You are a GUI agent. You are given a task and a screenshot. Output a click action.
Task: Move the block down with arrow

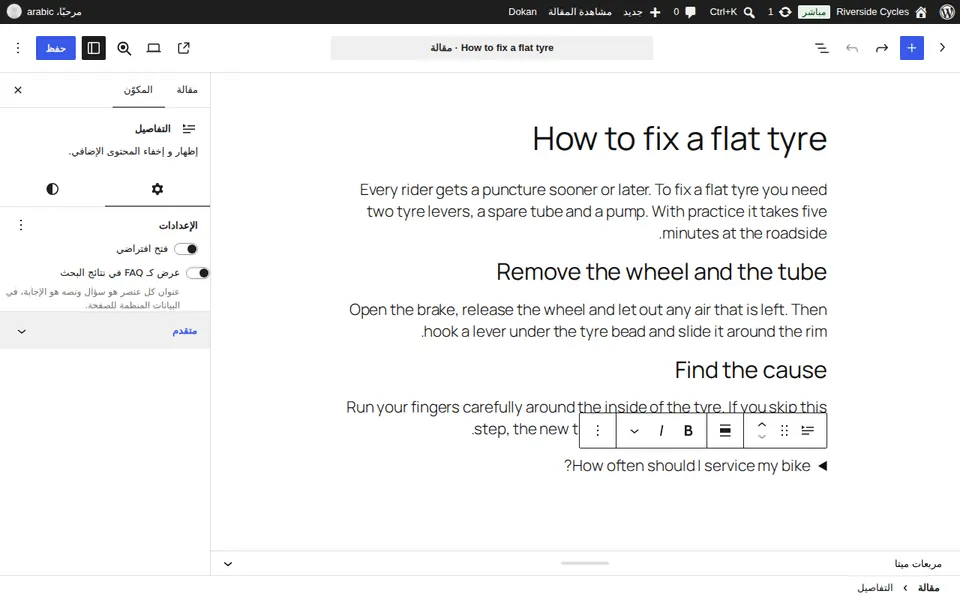click(x=762, y=437)
